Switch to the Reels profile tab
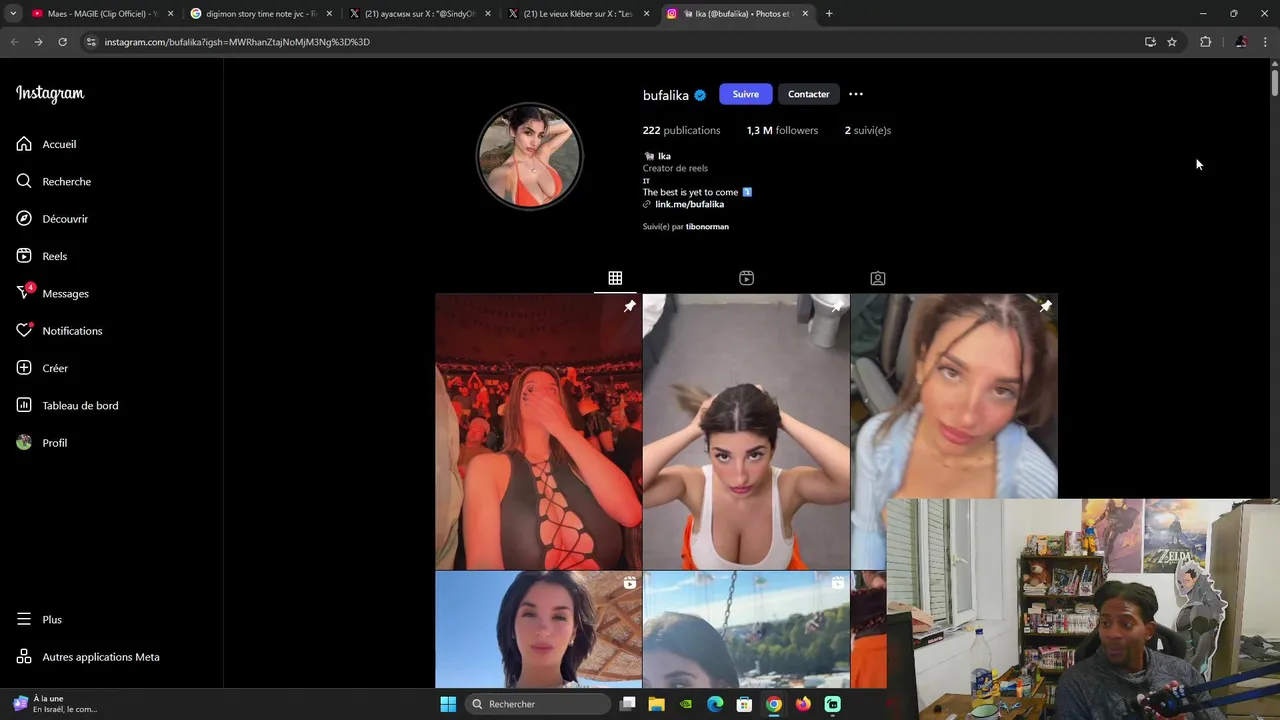 point(746,278)
